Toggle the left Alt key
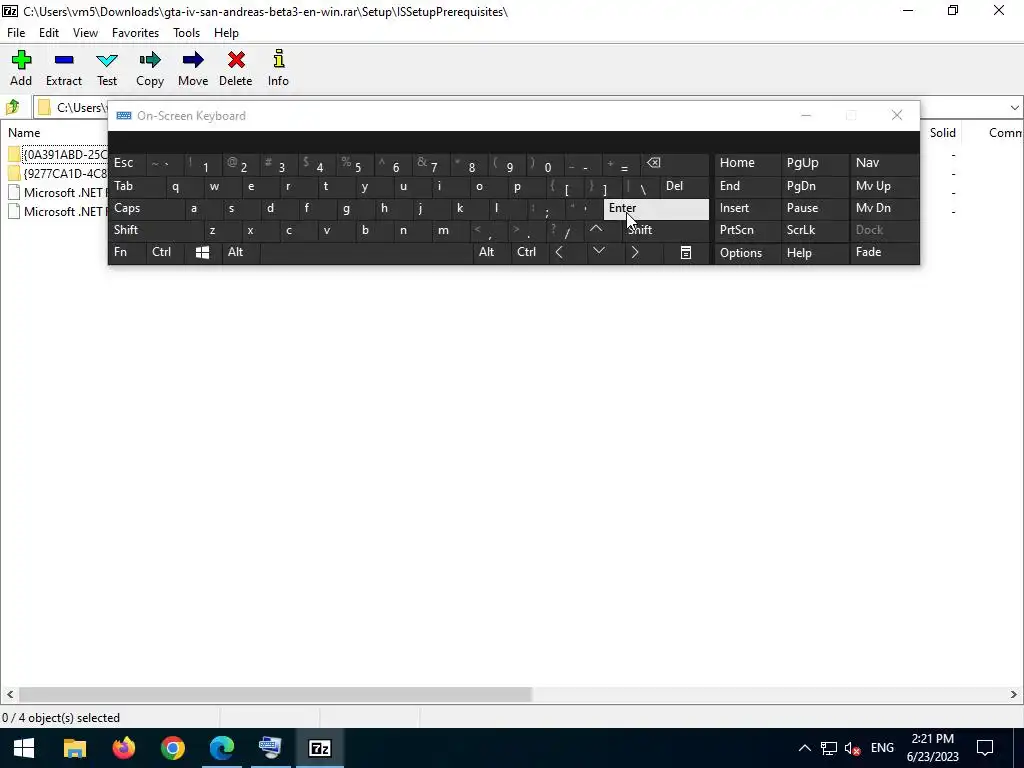 [x=240, y=252]
